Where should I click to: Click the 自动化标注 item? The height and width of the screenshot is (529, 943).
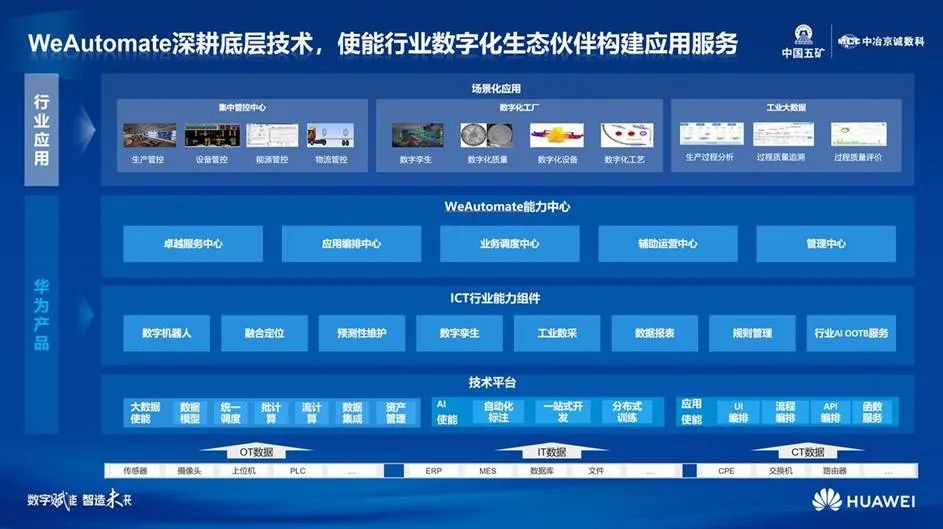(x=499, y=412)
